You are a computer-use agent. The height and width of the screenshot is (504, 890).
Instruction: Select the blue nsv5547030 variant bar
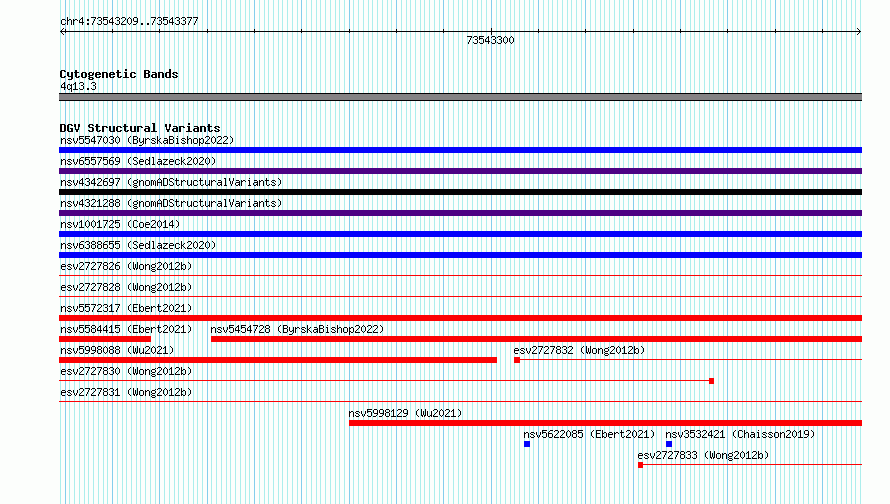click(460, 150)
